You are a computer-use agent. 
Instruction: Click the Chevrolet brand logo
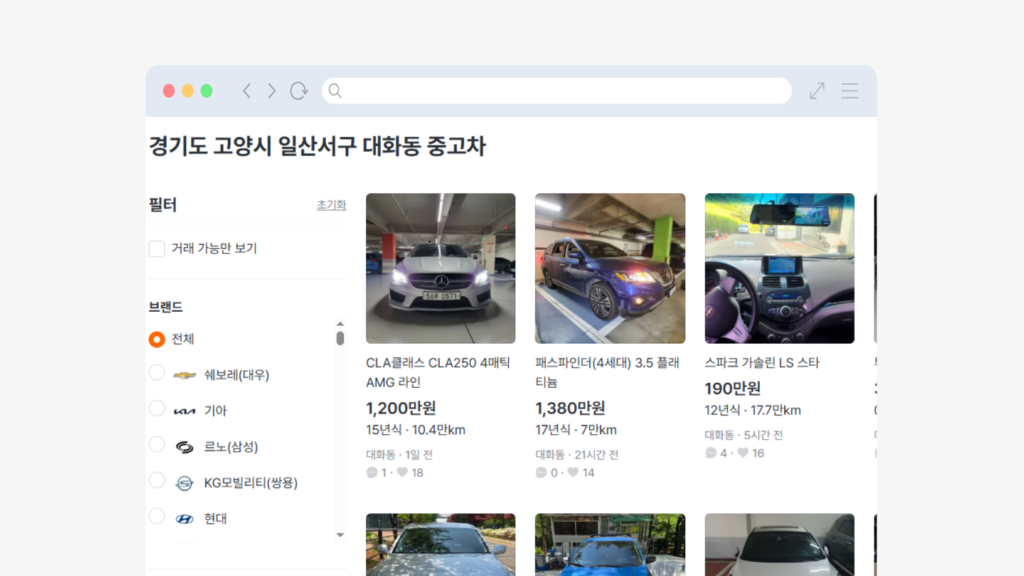tap(184, 375)
